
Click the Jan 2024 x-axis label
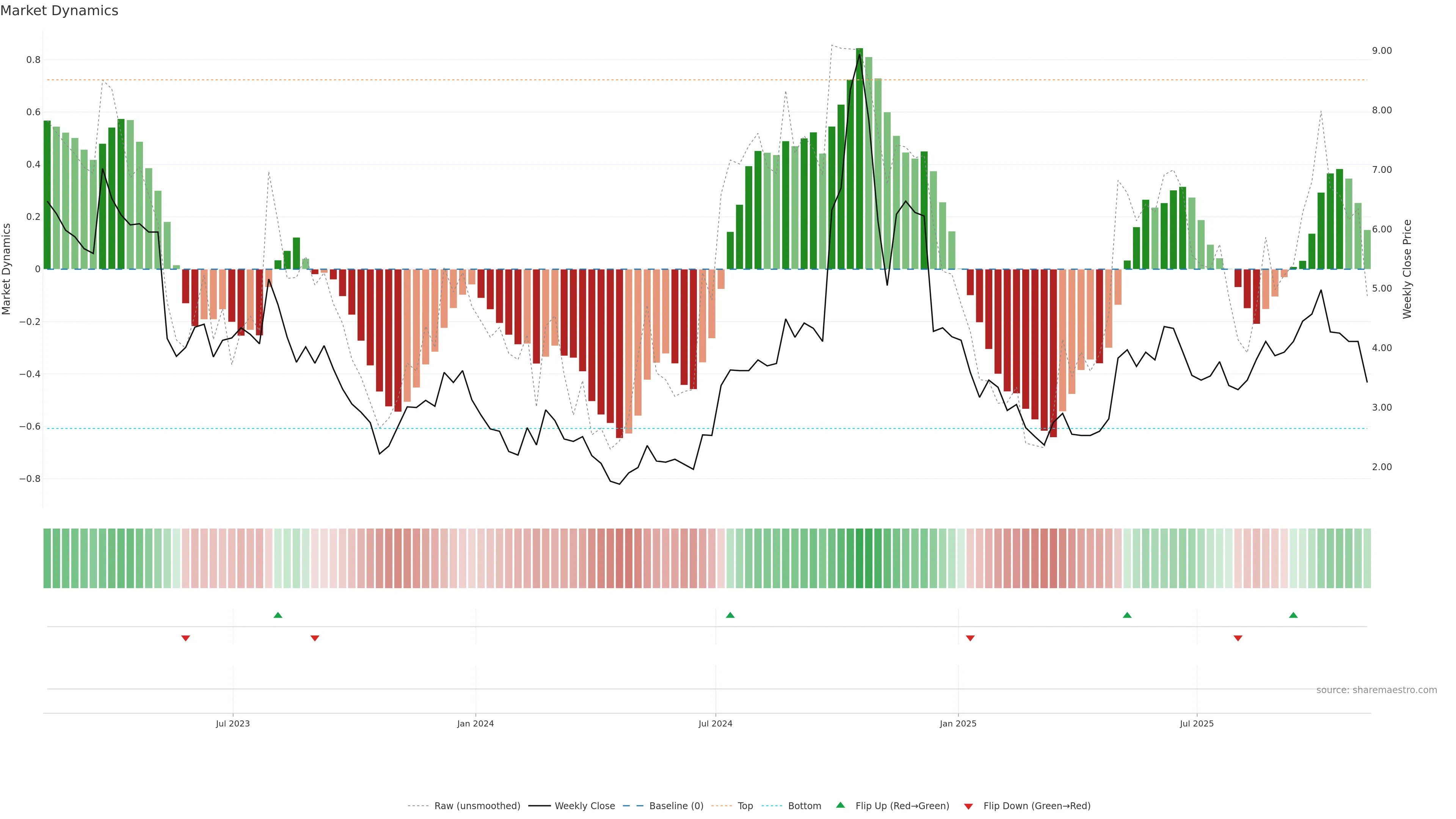click(x=475, y=723)
